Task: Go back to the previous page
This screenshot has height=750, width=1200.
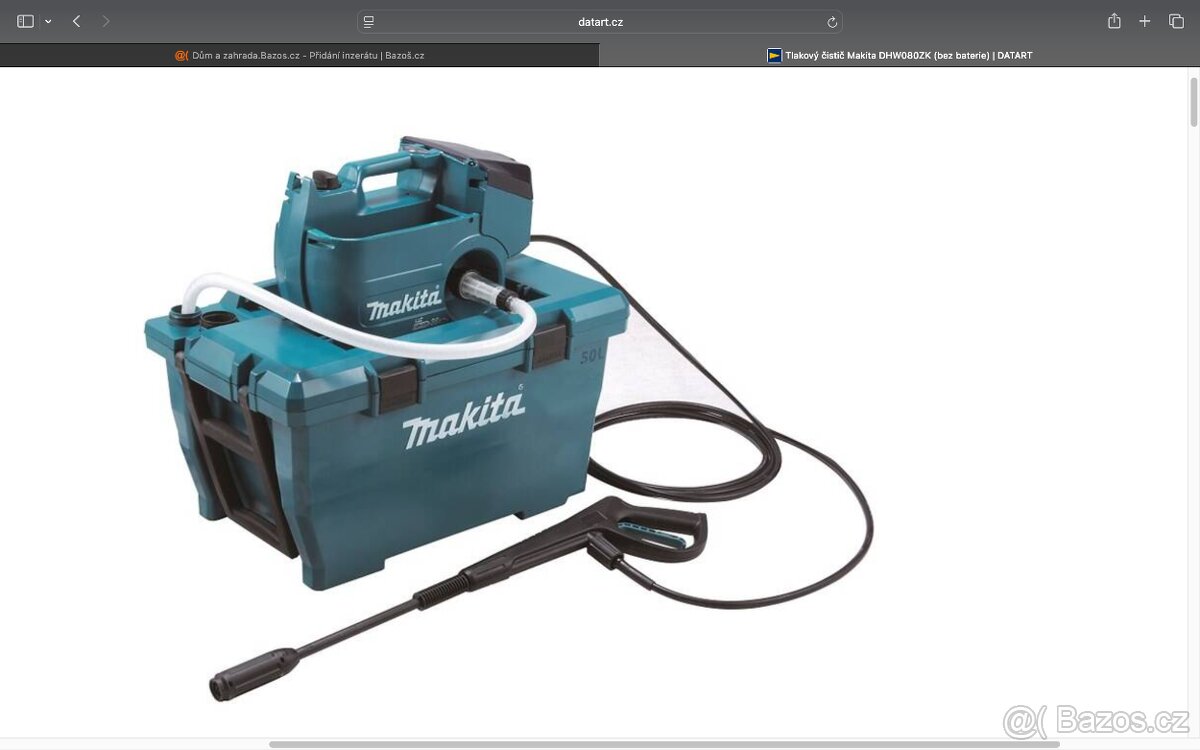Action: click(76, 21)
